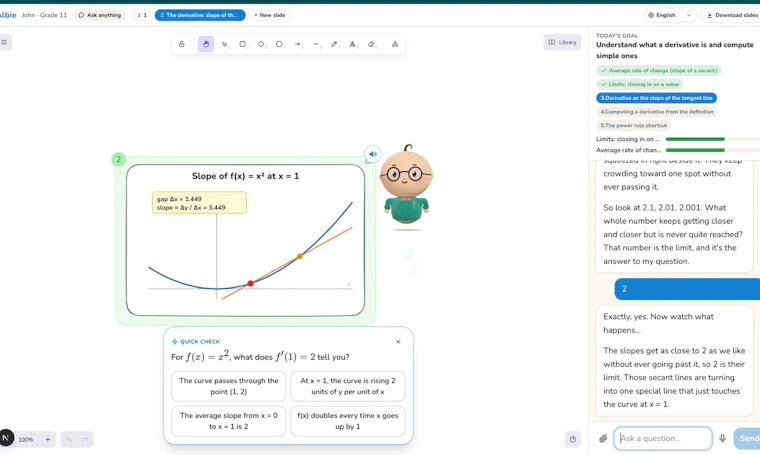Download slides from the top bar
760x455 pixels.
(x=731, y=15)
